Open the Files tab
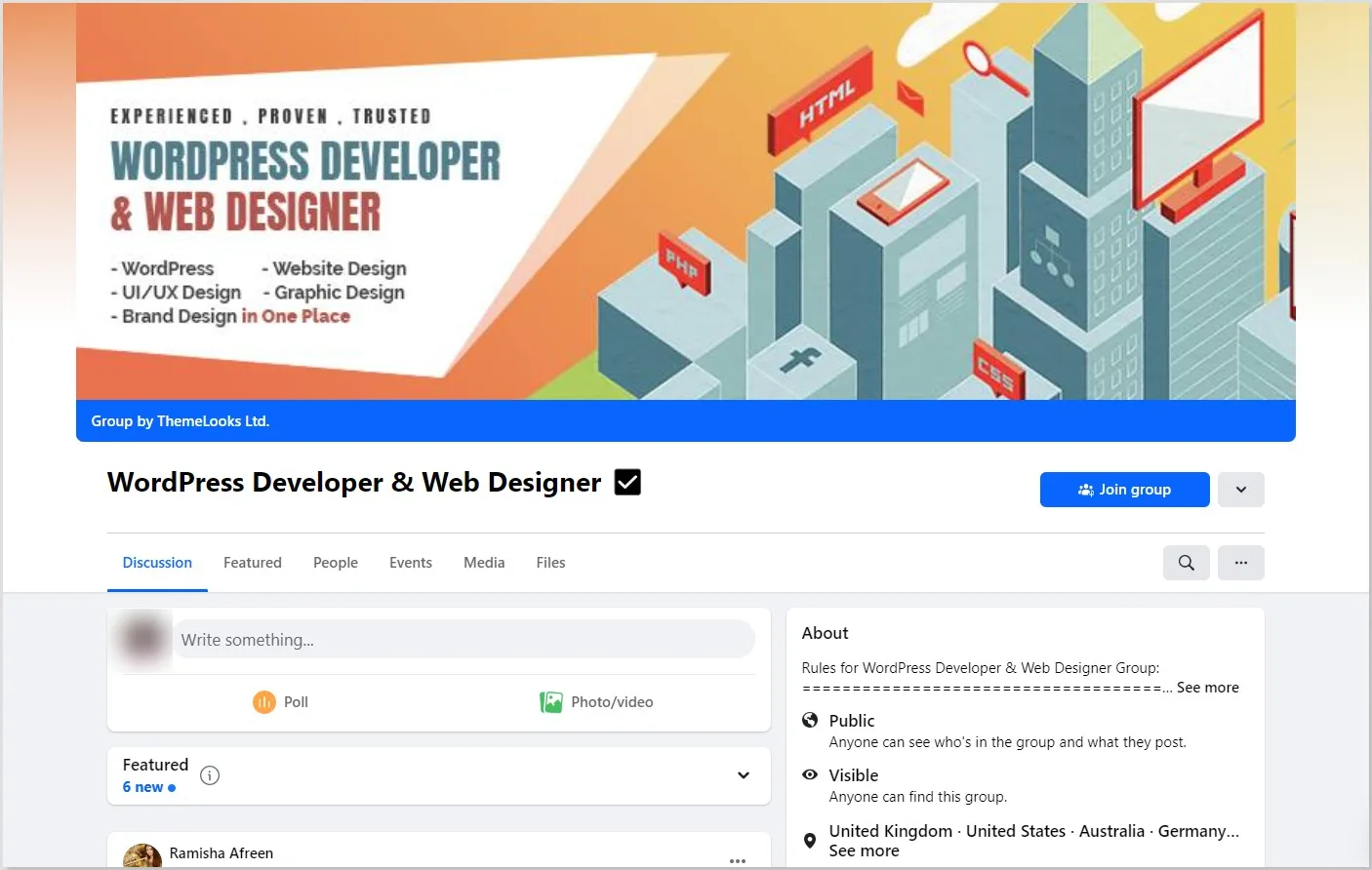Viewport: 1372px width, 870px height. [550, 563]
